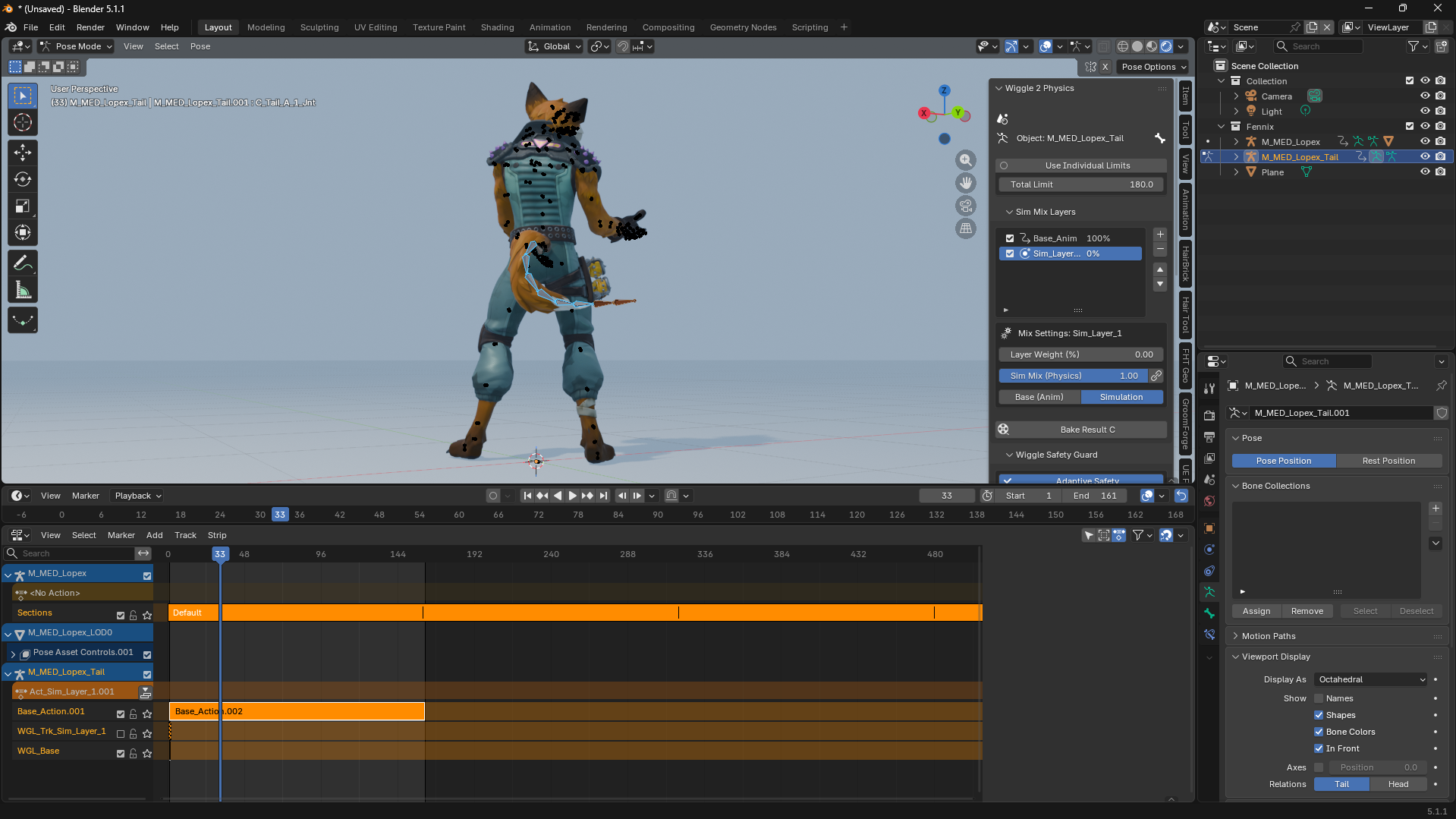The height and width of the screenshot is (819, 1456).
Task: Play animation forward
Action: pos(573,496)
